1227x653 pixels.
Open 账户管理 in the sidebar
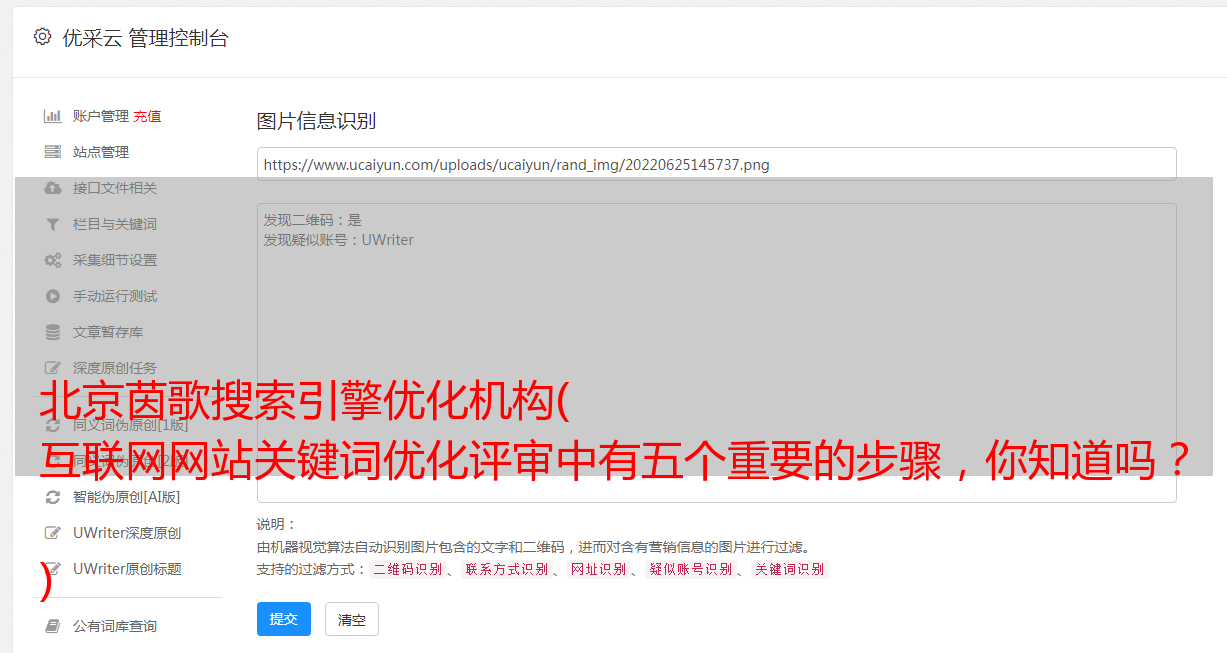point(101,116)
